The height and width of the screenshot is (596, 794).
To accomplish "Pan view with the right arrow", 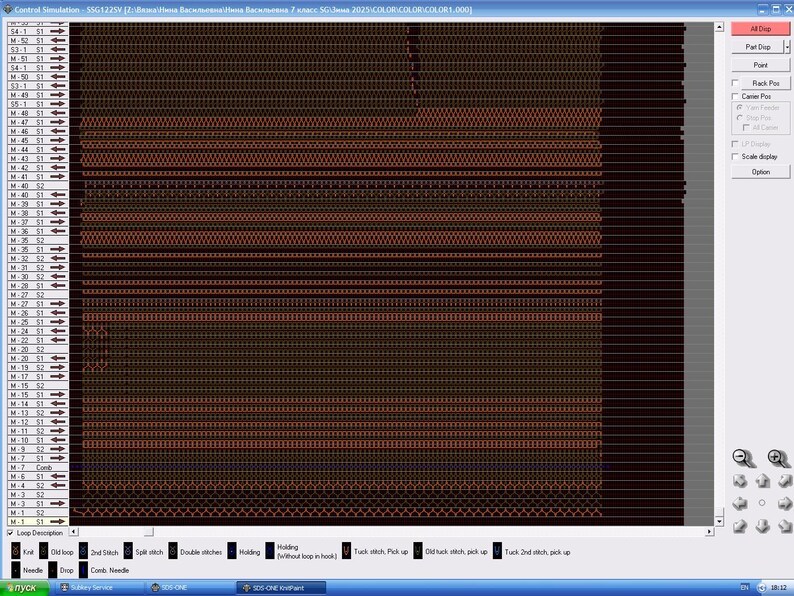I will (784, 503).
